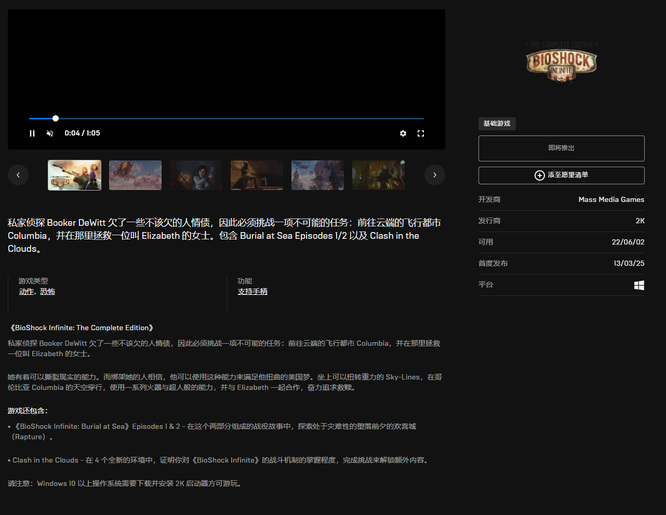666x515 pixels.
Task: Click the 开发商 label
Action: pyautogui.click(x=489, y=200)
